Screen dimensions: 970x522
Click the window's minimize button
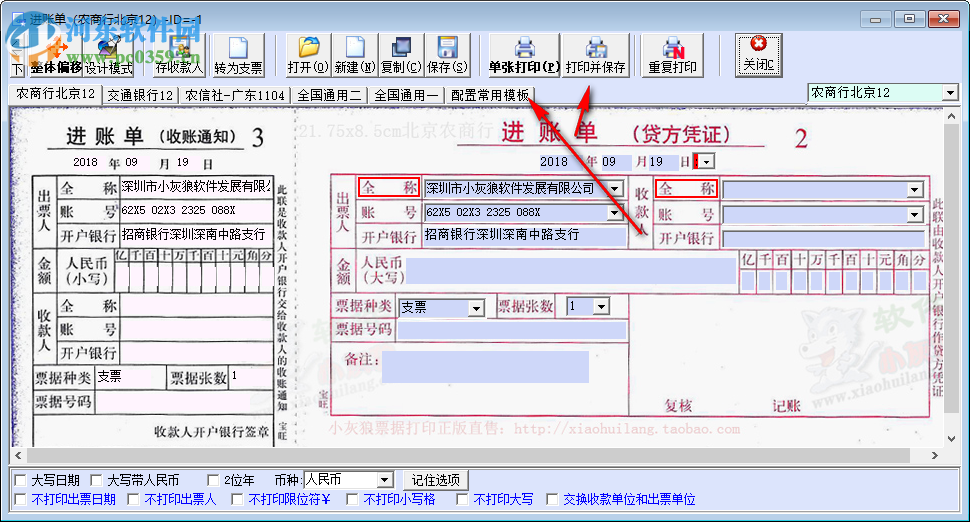(875, 19)
